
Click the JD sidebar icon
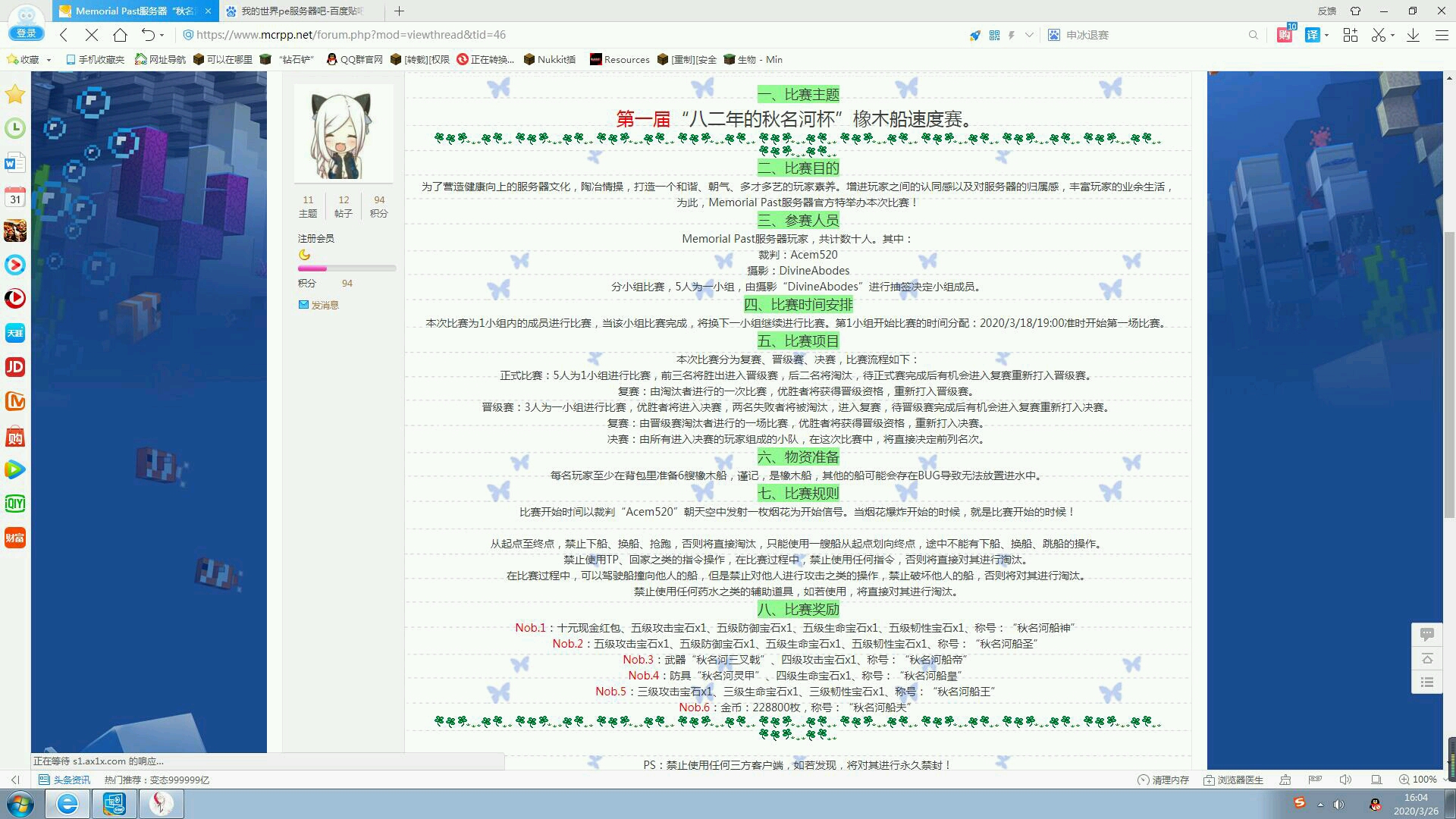point(15,367)
